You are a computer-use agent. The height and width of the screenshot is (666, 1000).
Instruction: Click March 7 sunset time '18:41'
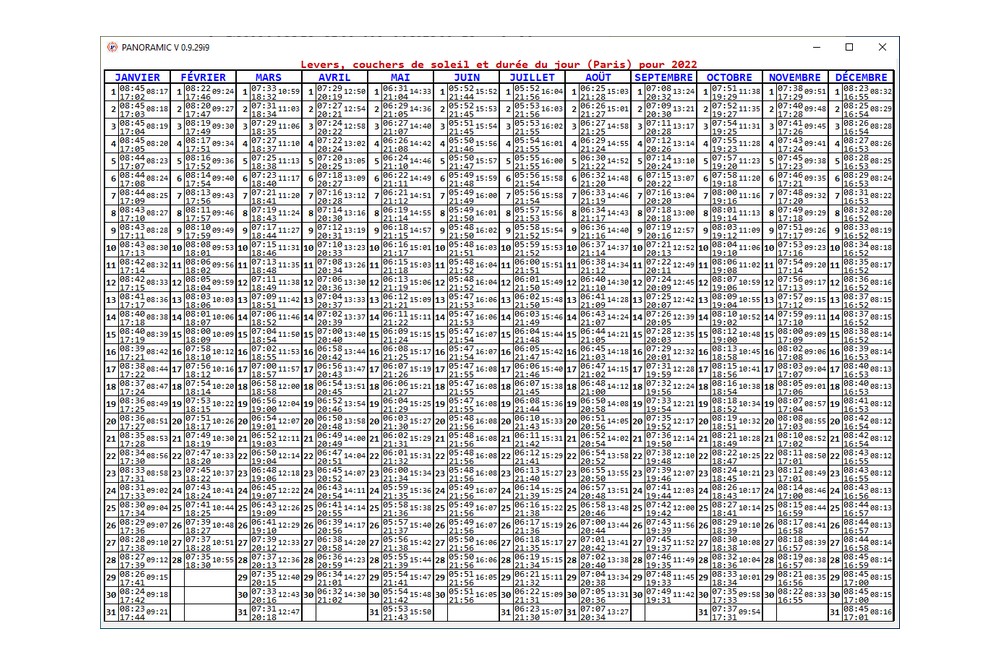coord(263,200)
